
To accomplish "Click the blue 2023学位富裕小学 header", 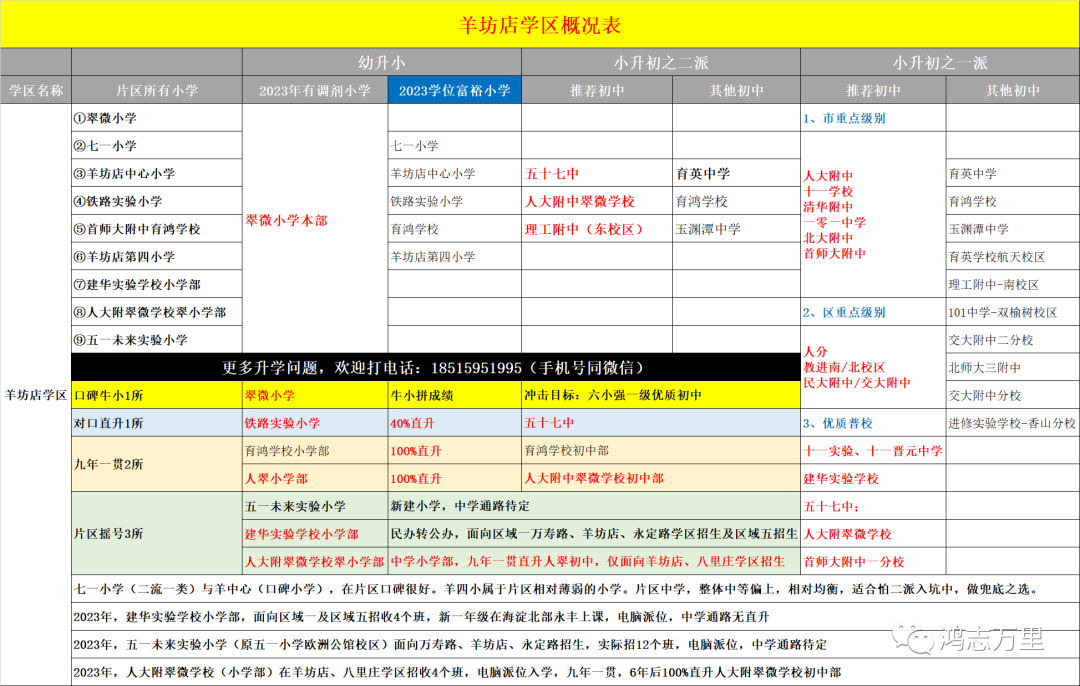I will 455,90.
